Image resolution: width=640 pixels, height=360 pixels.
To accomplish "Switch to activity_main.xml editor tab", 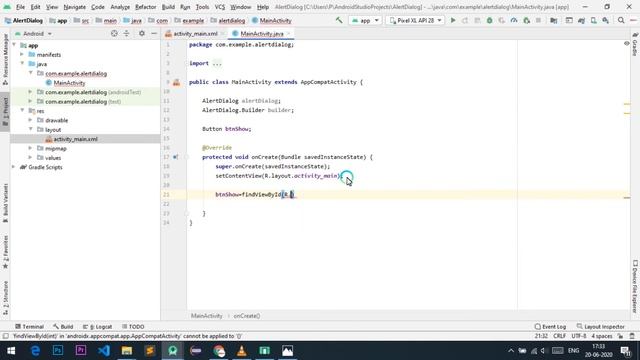I will pos(195,33).
